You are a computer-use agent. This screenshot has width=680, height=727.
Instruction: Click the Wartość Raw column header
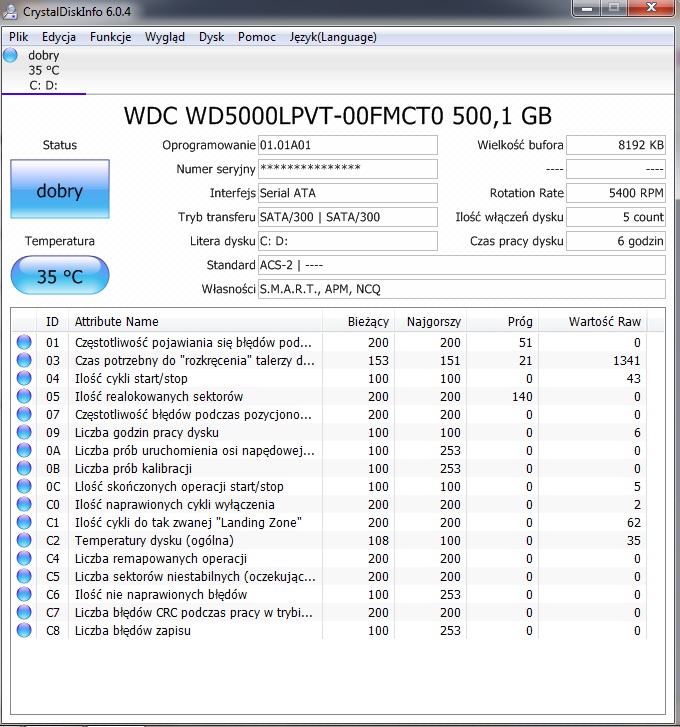(x=593, y=321)
